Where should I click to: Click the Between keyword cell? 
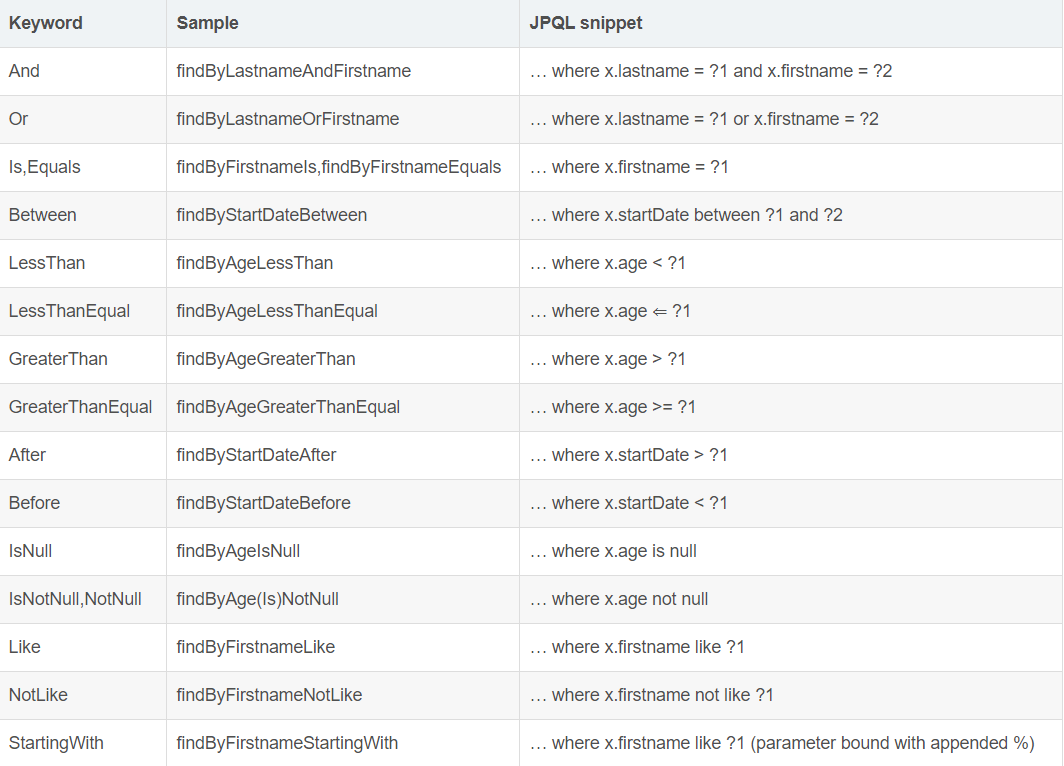click(42, 215)
